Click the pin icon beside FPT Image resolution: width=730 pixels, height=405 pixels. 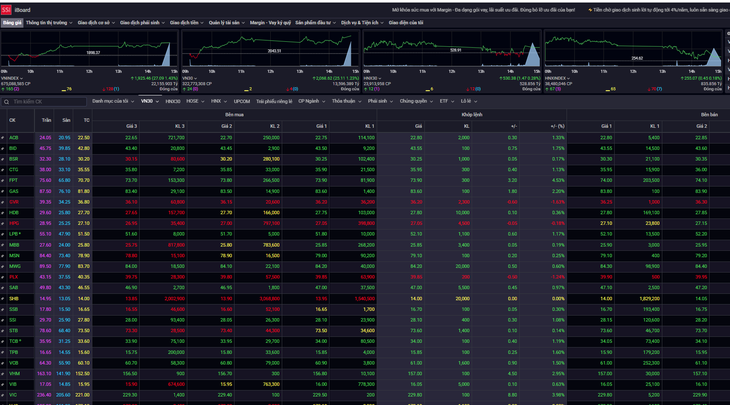3,181
